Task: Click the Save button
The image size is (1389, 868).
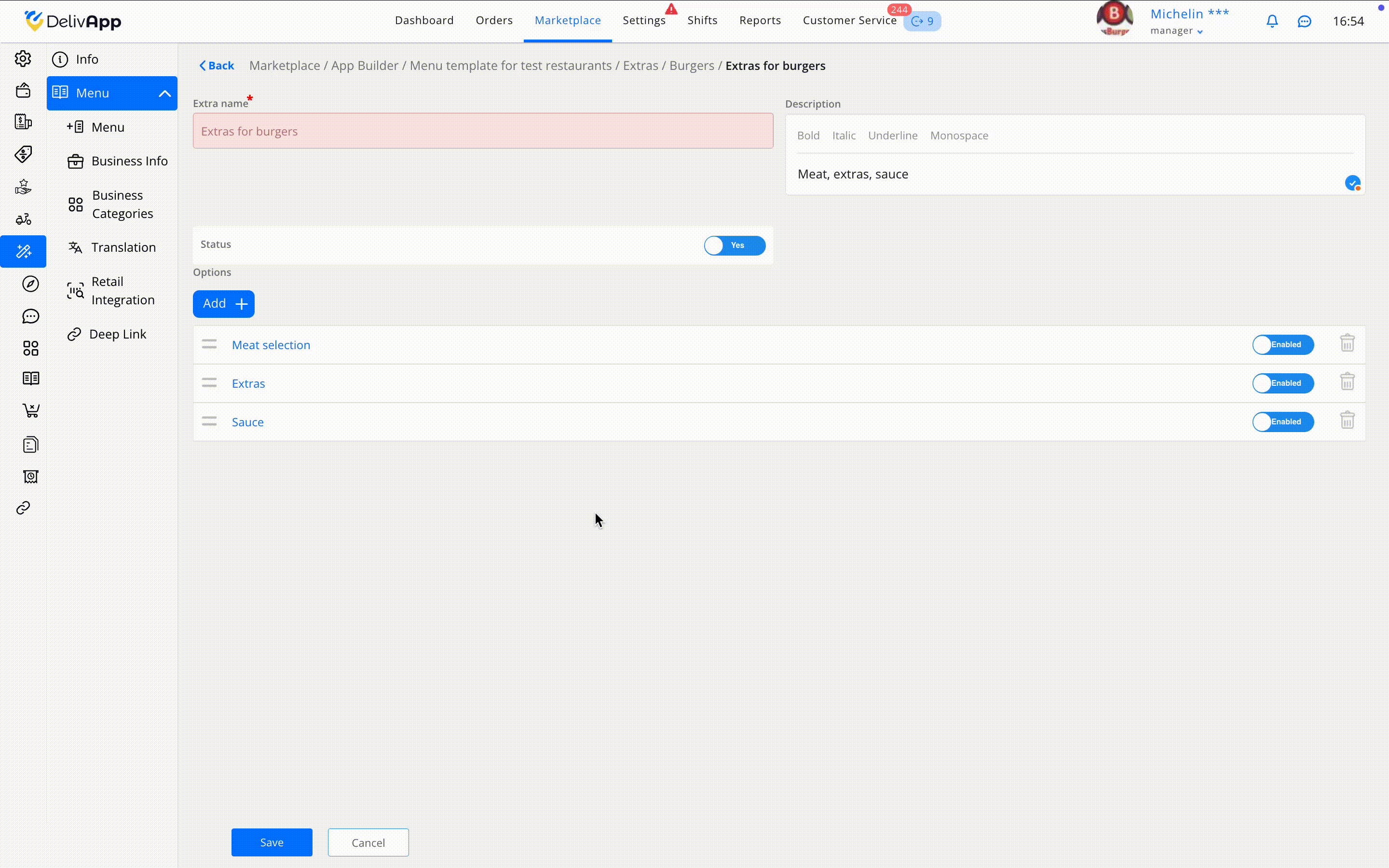Action: pyautogui.click(x=272, y=842)
